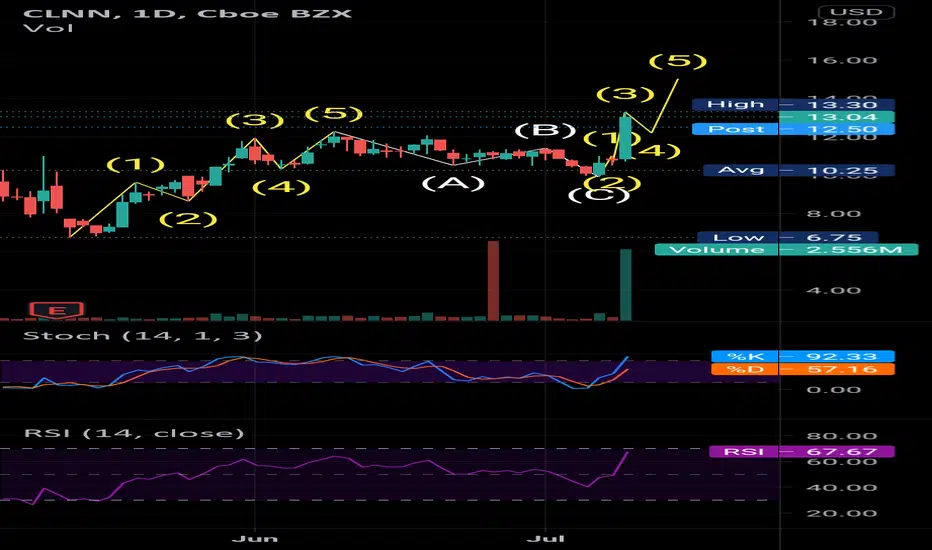
Task: Select the Vol indicator label
Action: 49,28
